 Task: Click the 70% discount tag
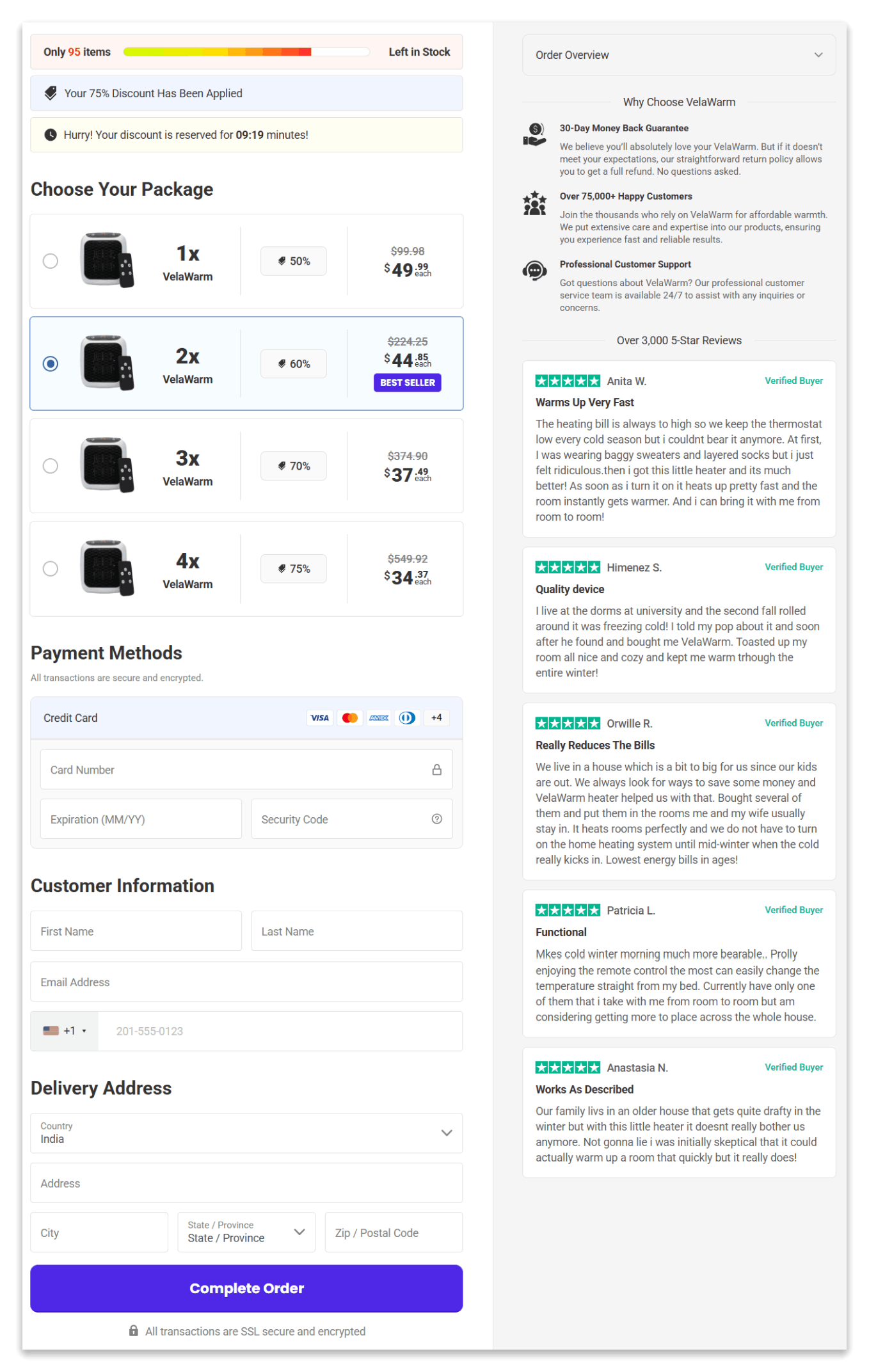pyautogui.click(x=294, y=466)
